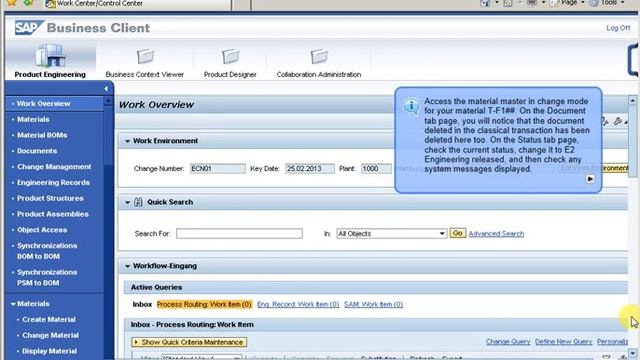Image resolution: width=640 pixels, height=360 pixels.
Task: Select Eng. Record Work Item (0) query
Action: coord(298,304)
